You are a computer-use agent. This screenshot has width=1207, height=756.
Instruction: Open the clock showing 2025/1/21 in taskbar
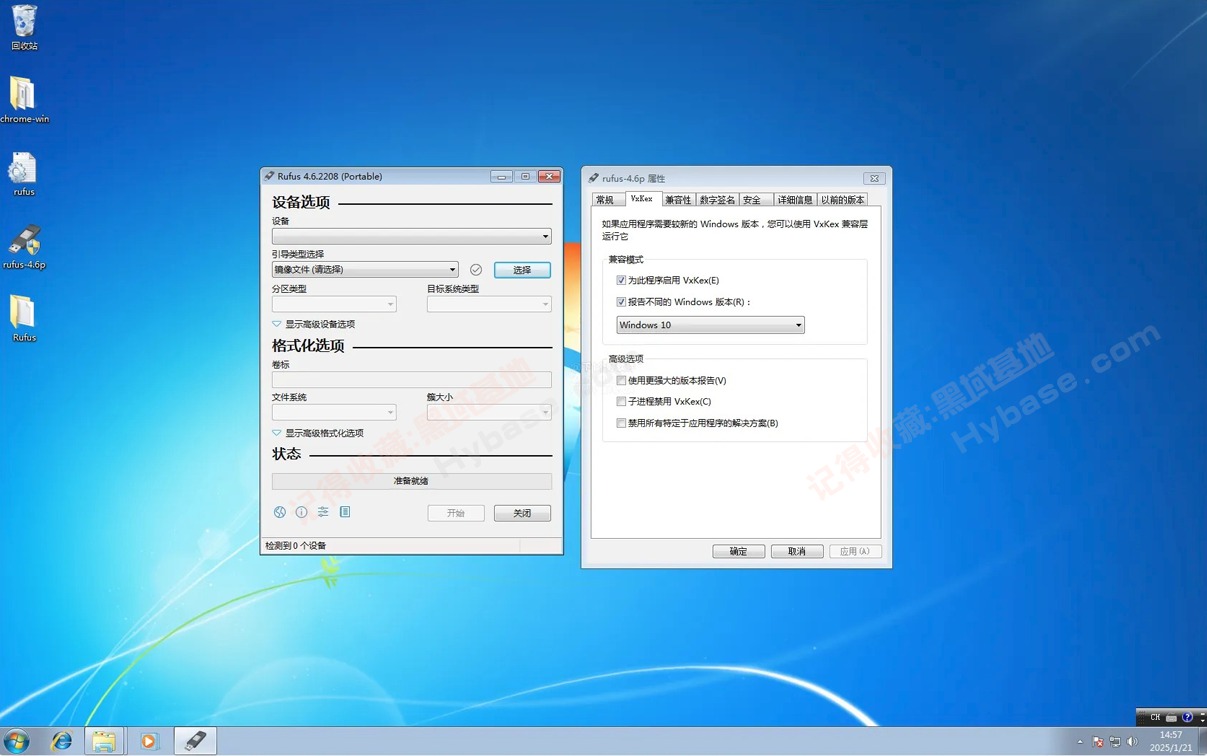coord(1170,740)
